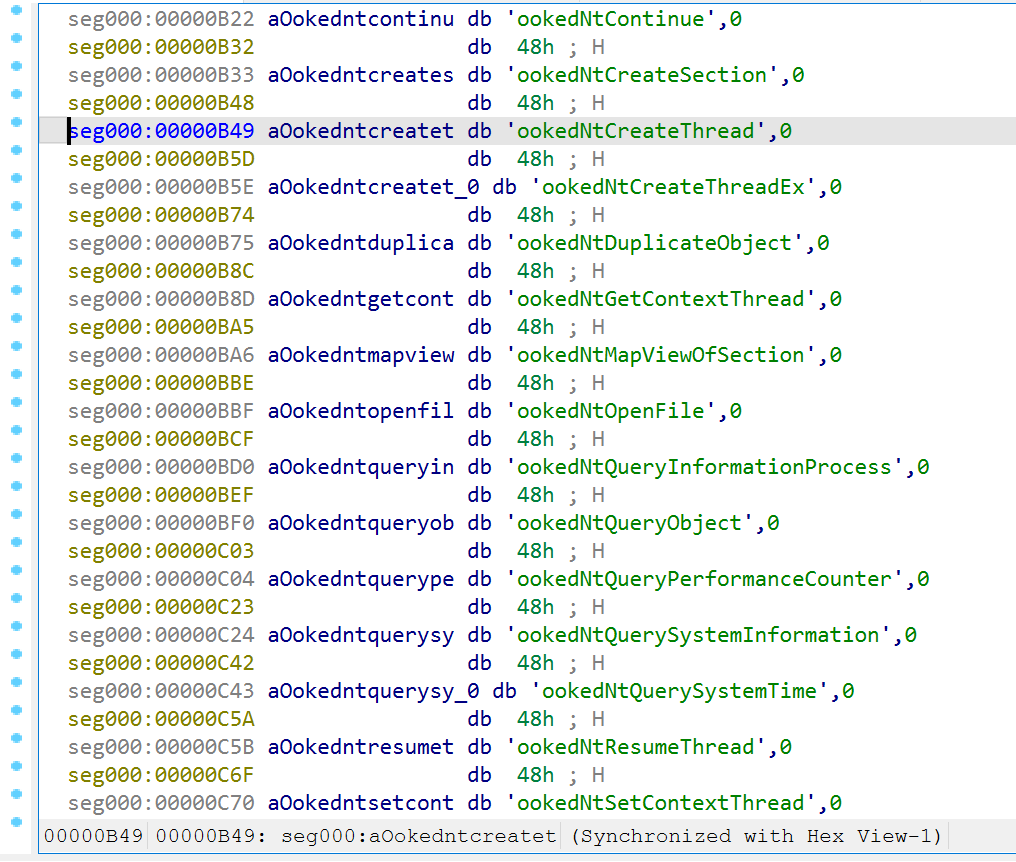Screen dimensions: 1016x862
Task: Toggle breakpoint dot beside seg000:00000B49 line
Action: (x=17, y=122)
